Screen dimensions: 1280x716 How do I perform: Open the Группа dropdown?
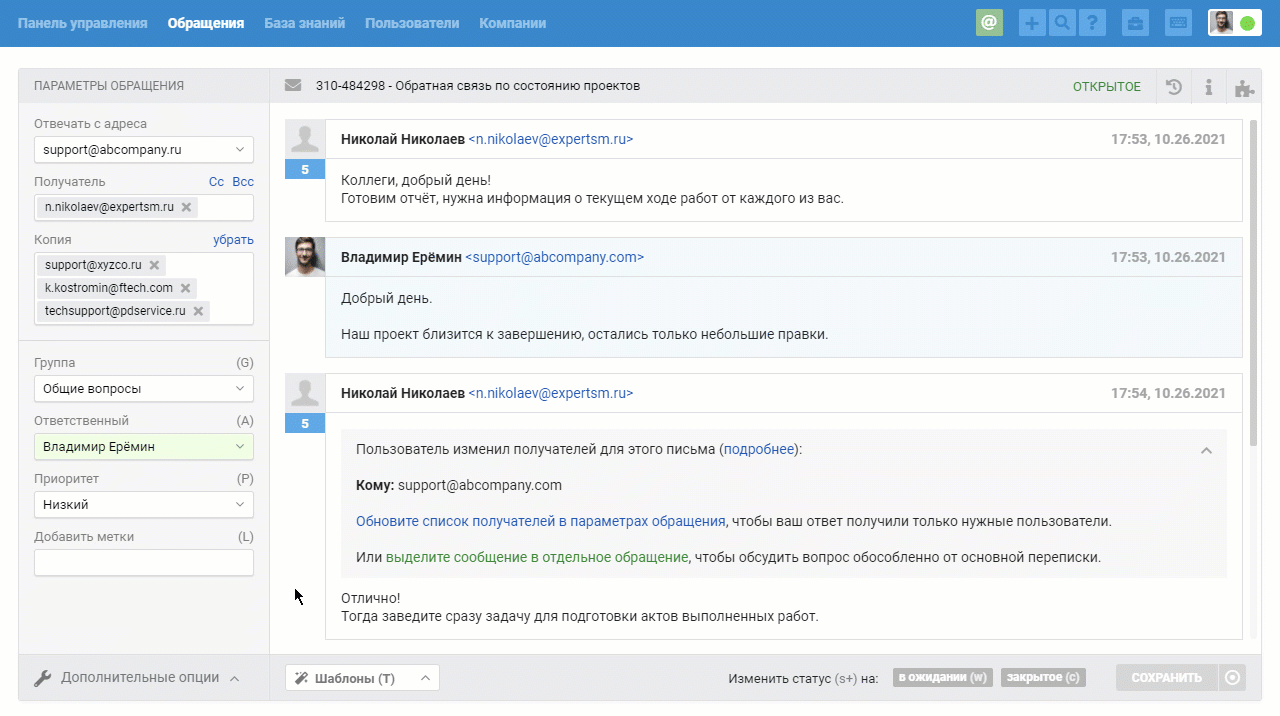coord(143,388)
